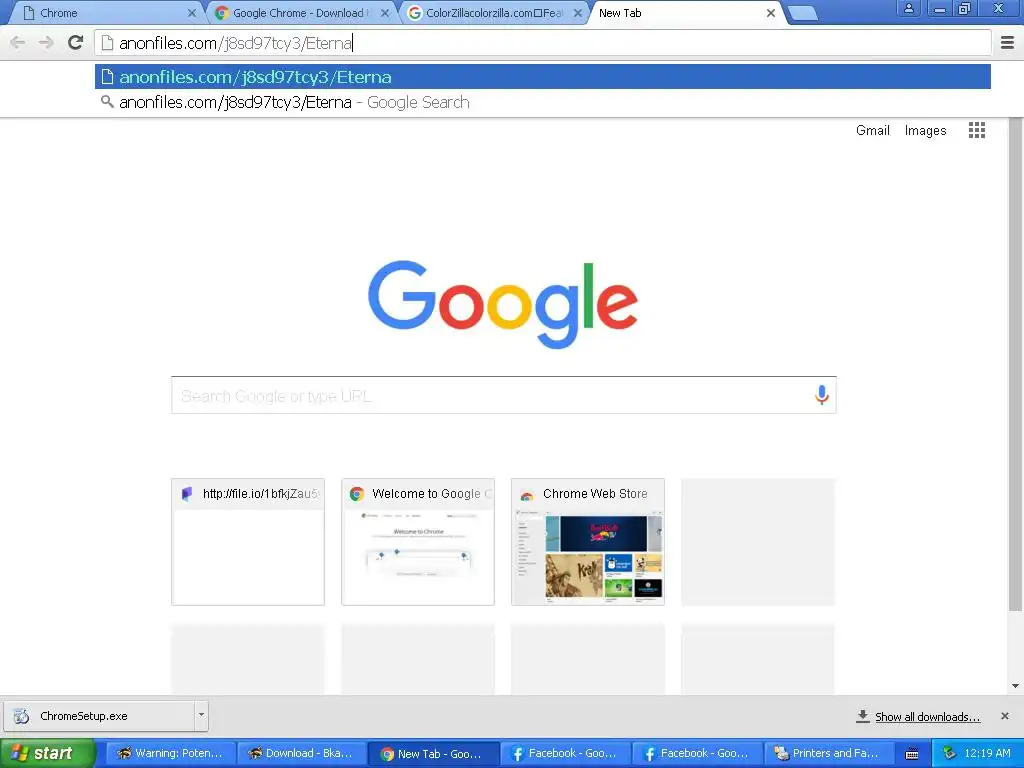The width and height of the screenshot is (1024, 768).
Task: Open the file.io most-visited thumbnail
Action: [x=248, y=542]
